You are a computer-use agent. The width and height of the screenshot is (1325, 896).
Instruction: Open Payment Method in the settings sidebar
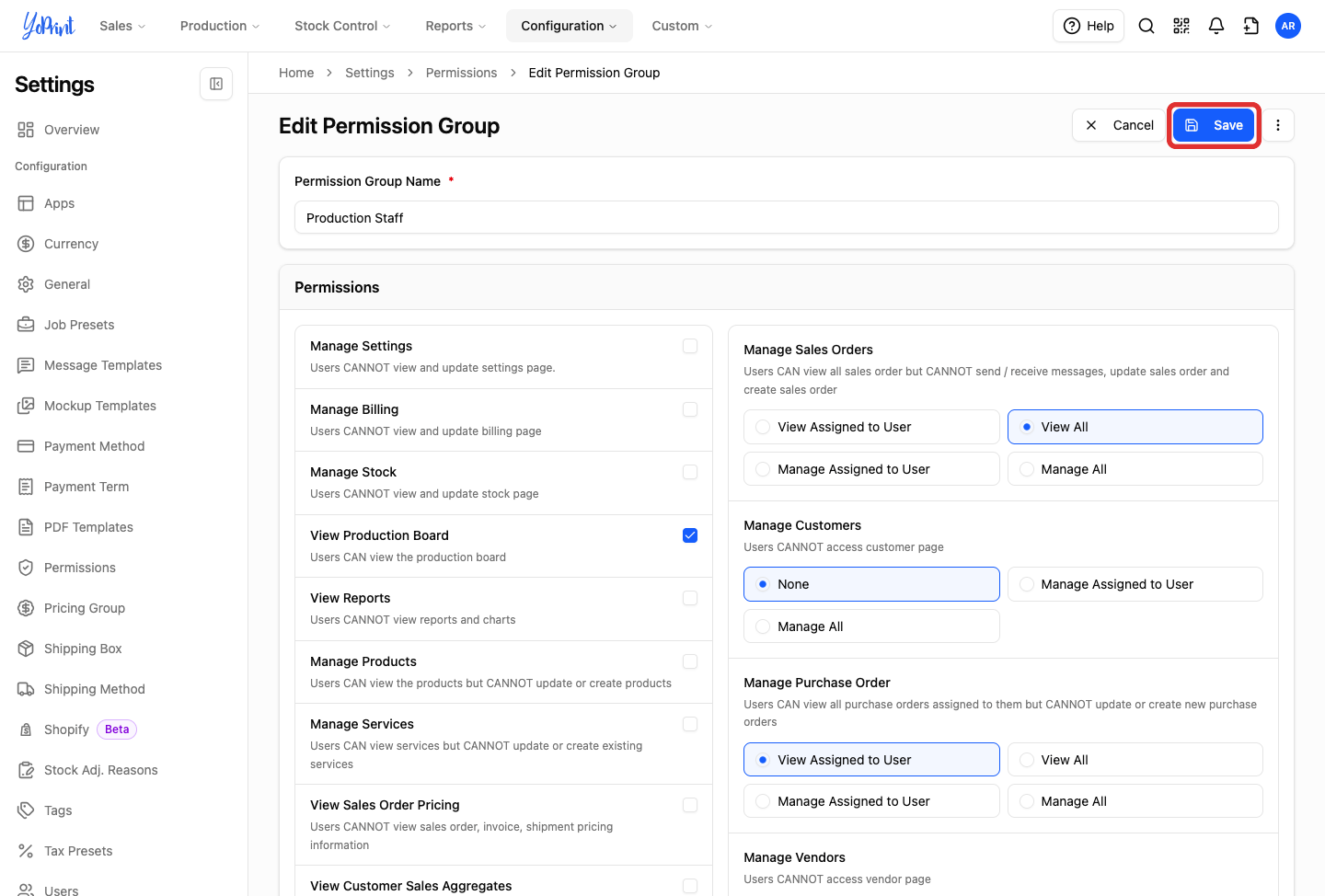tap(94, 446)
